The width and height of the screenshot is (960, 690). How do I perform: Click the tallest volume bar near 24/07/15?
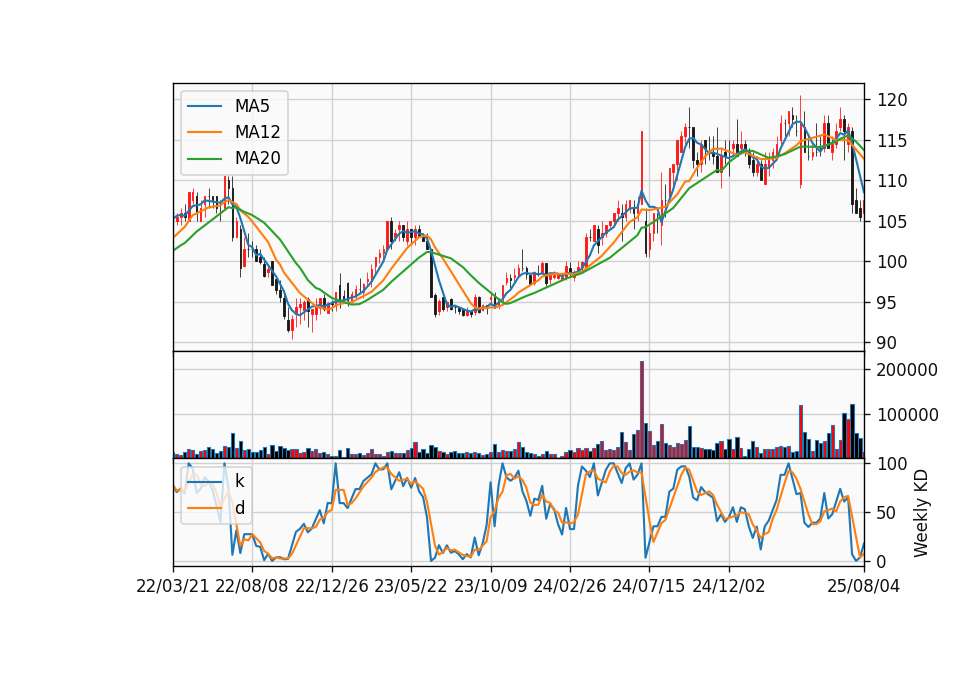click(642, 410)
